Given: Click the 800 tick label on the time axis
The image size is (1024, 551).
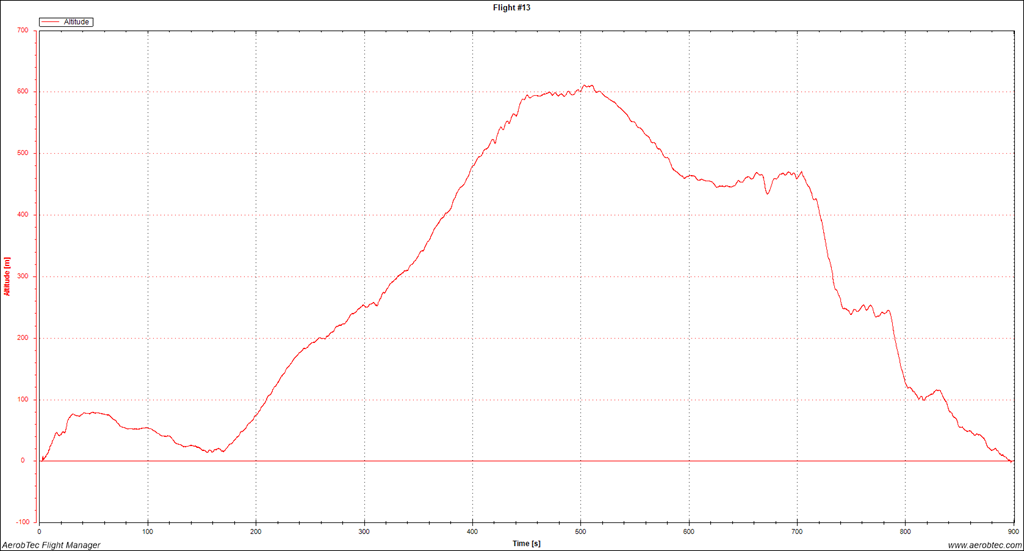Looking at the screenshot, I should click(904, 531).
